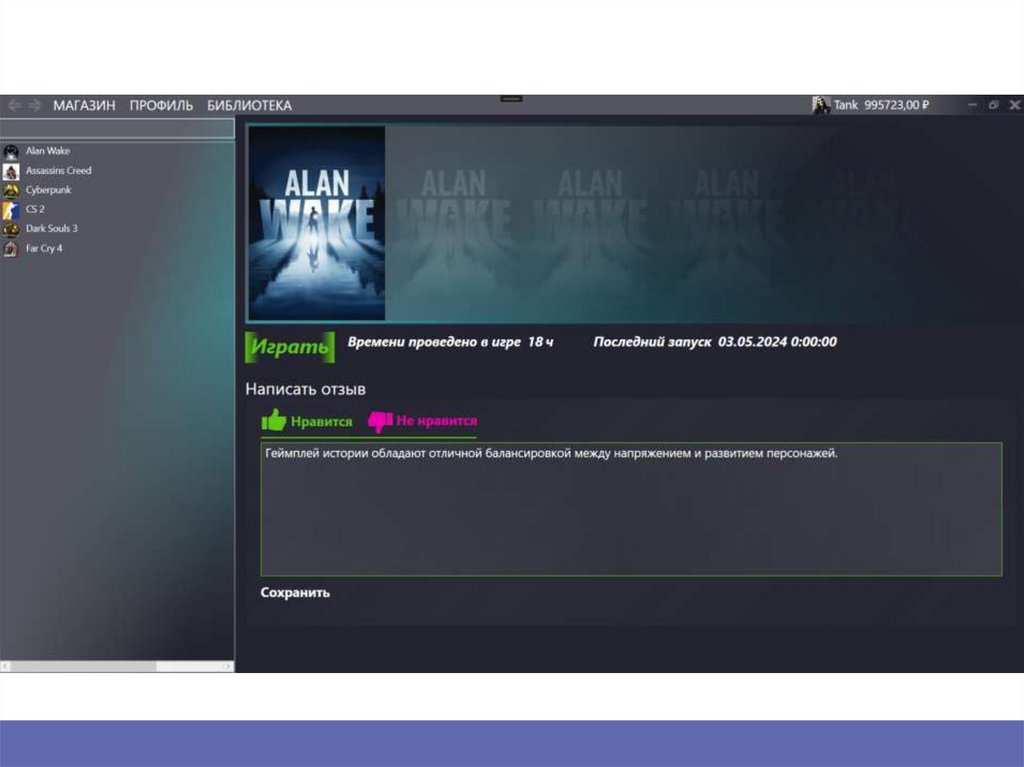Close the launcher window
Image resolution: width=1024 pixels, height=767 pixels.
[1015, 105]
